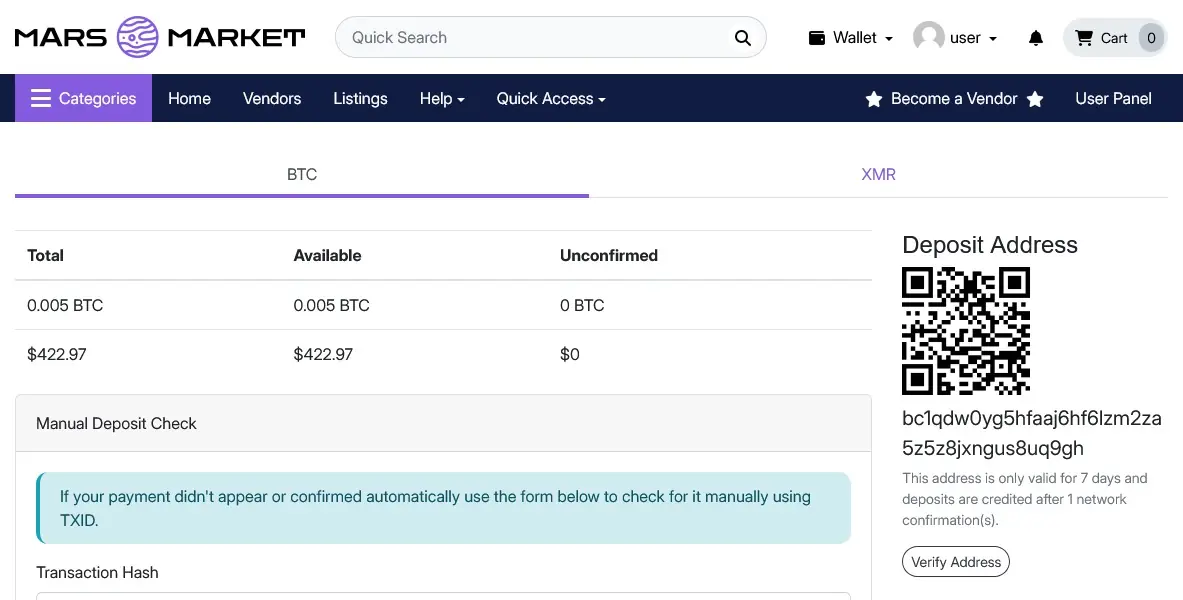The width and height of the screenshot is (1183, 600).
Task: Click the shopping cart icon
Action: click(1083, 38)
